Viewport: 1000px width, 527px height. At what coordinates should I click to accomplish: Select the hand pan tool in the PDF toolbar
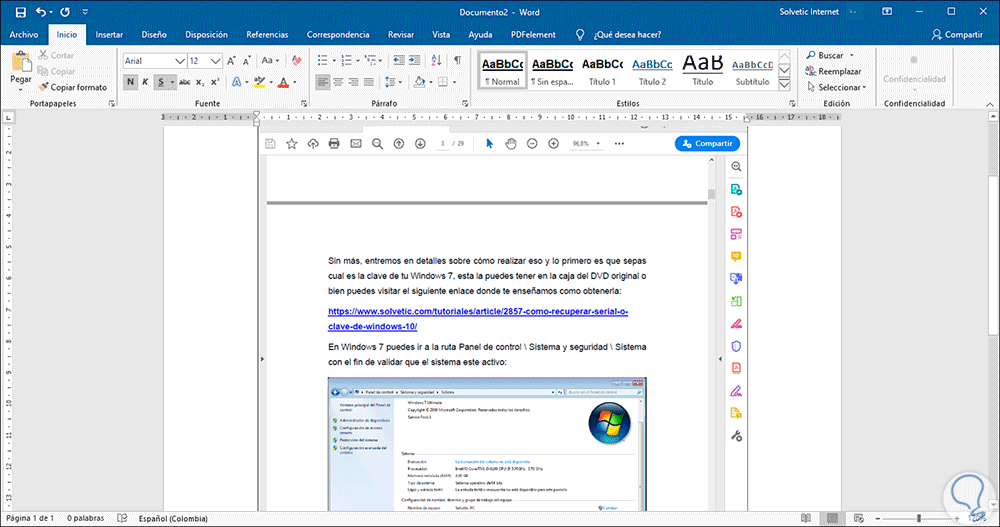tap(510, 144)
